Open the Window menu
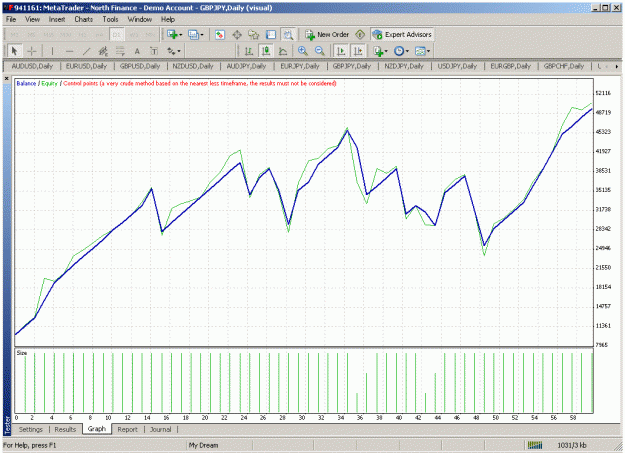 140,19
